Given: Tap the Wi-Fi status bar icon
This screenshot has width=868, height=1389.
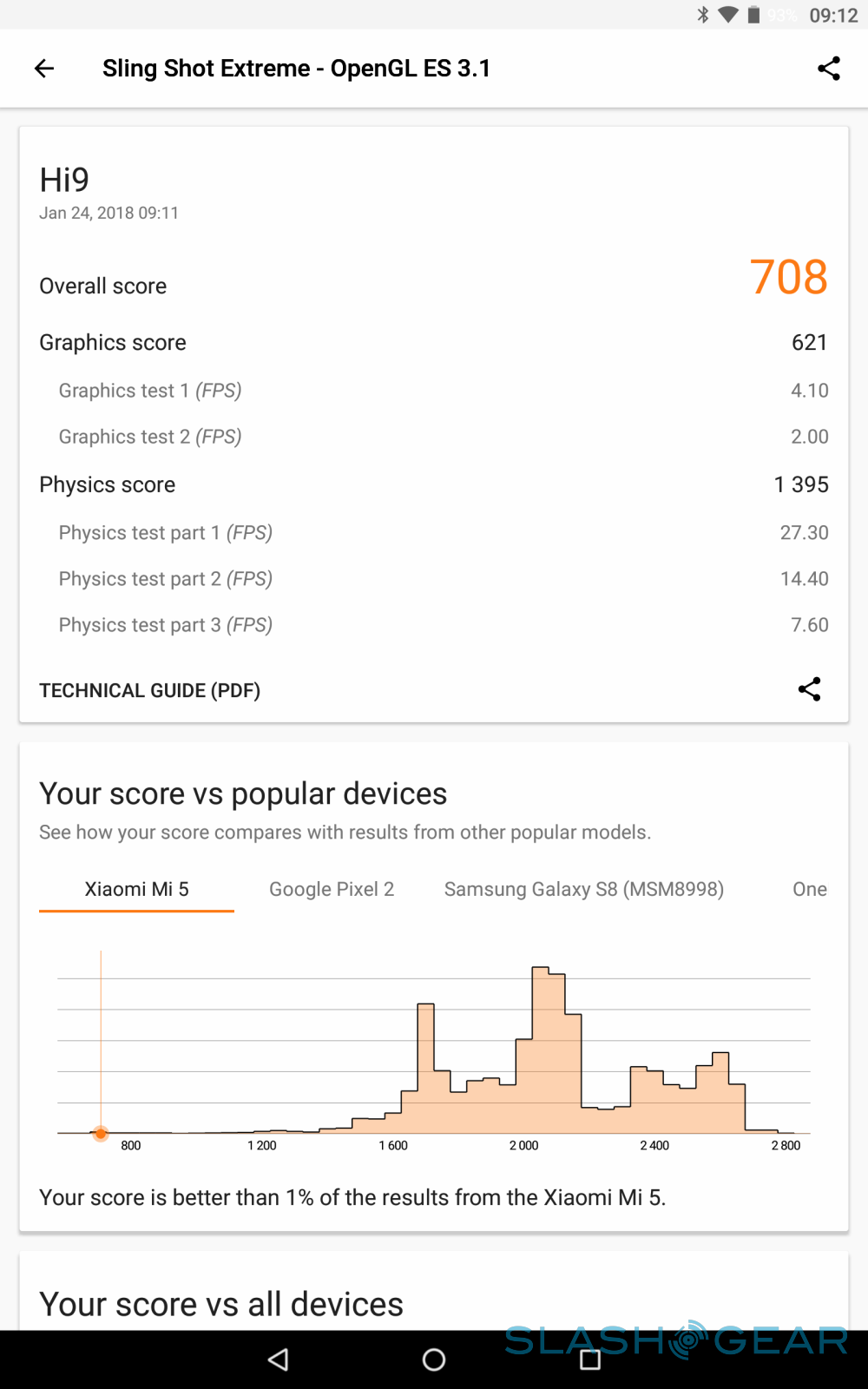Looking at the screenshot, I should [728, 15].
